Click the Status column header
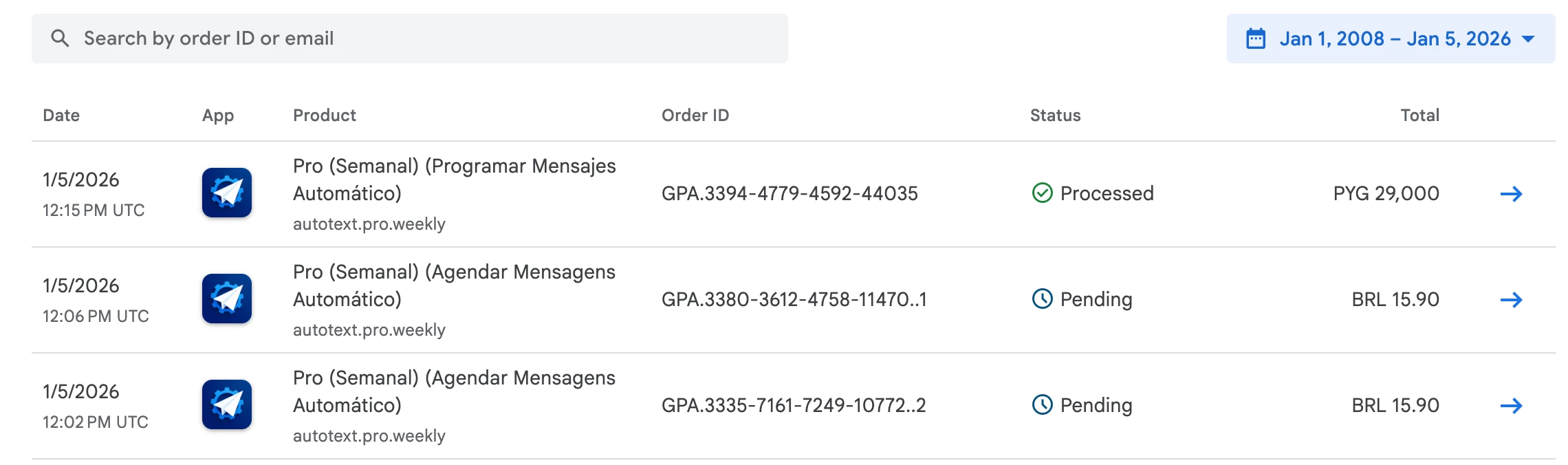This screenshot has width=1568, height=465. pos(1055,115)
